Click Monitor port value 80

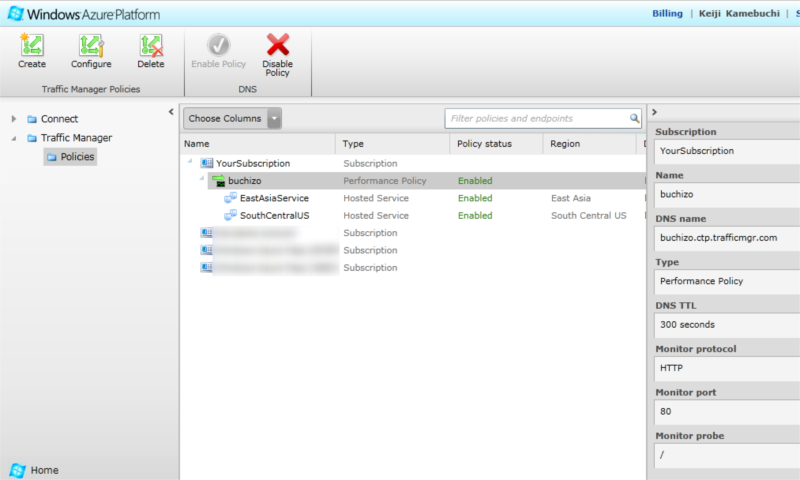[727, 411]
